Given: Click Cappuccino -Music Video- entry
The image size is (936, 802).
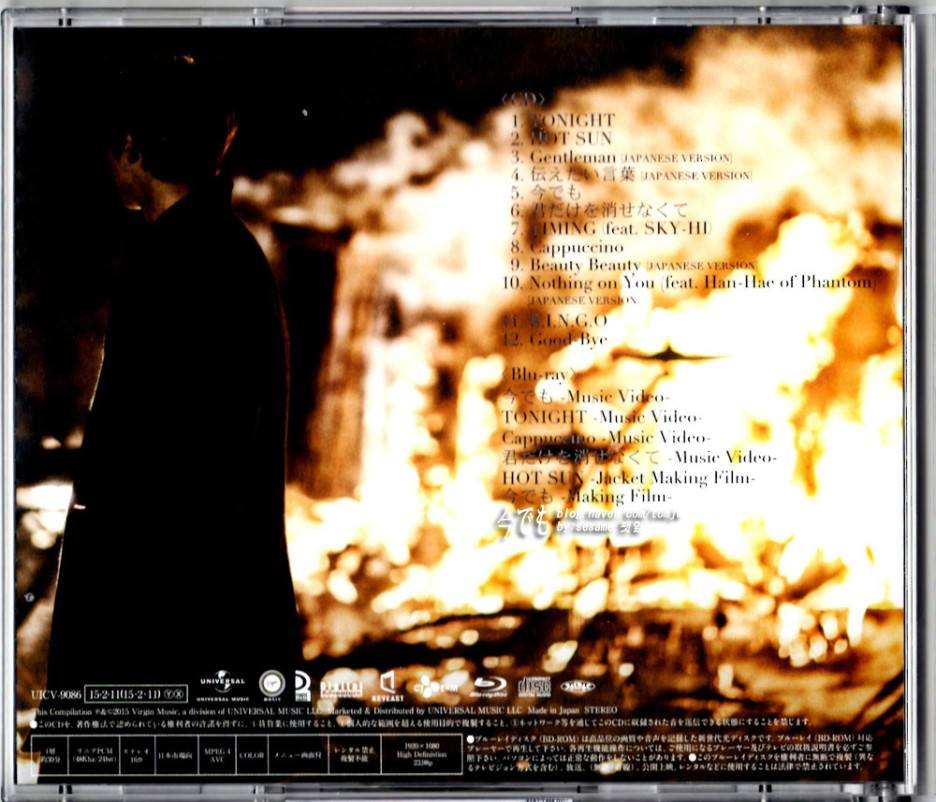Looking at the screenshot, I should coord(606,437).
